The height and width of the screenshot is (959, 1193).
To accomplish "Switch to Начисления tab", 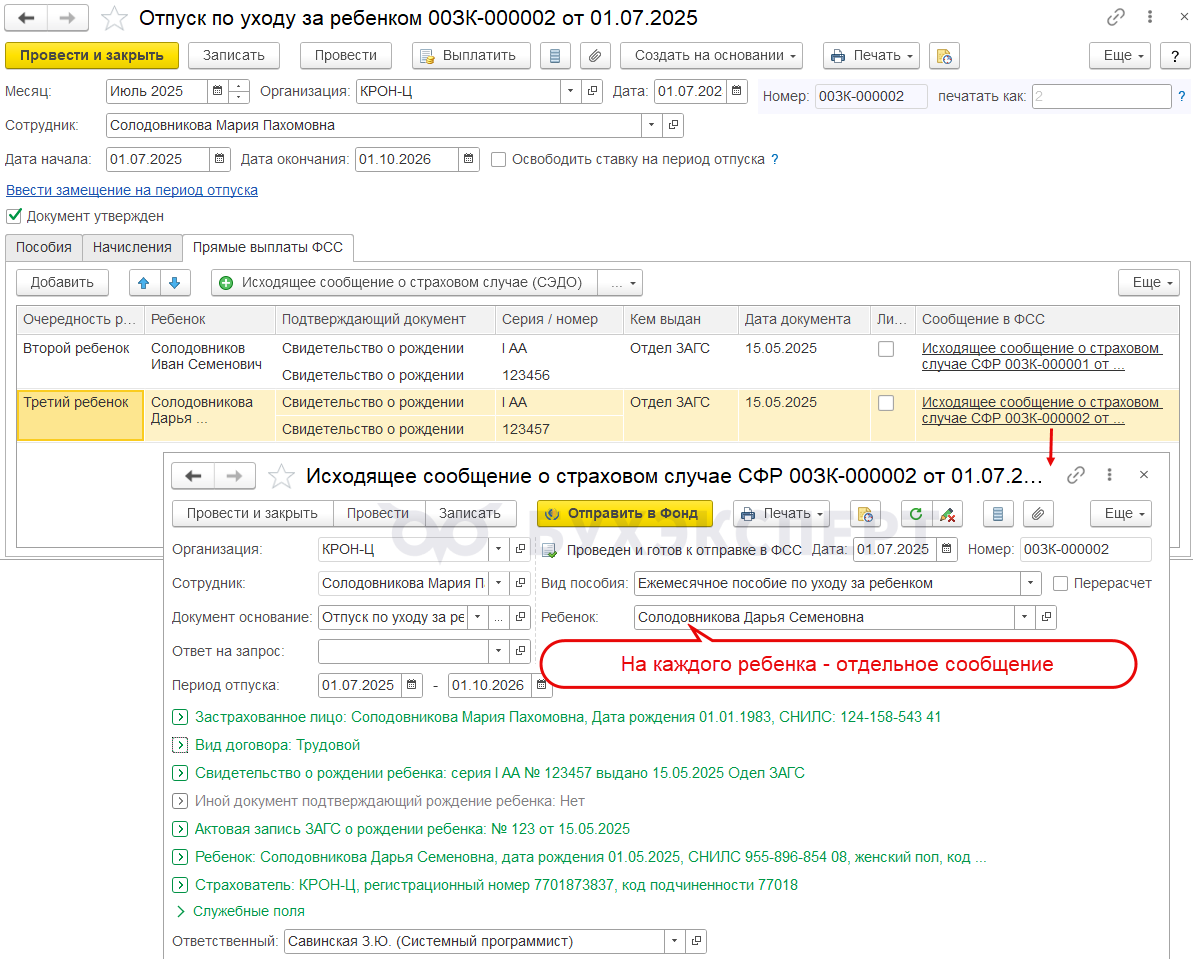I will tap(132, 247).
